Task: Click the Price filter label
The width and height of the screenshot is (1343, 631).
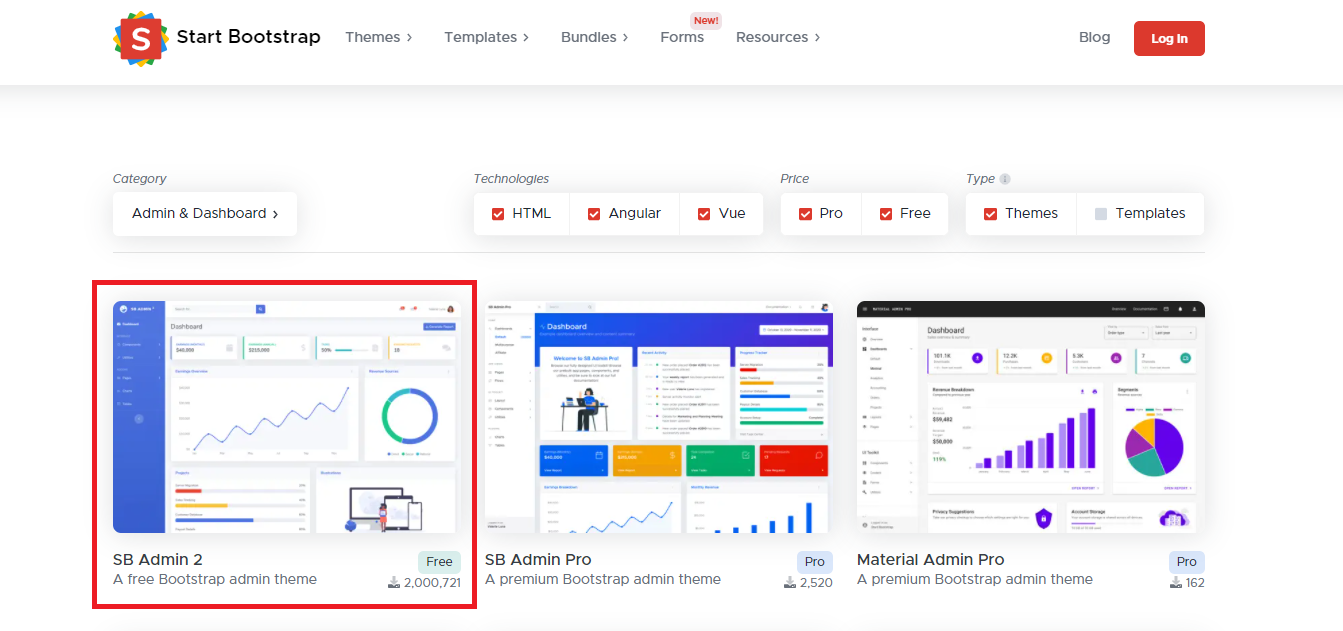Action: (795, 179)
